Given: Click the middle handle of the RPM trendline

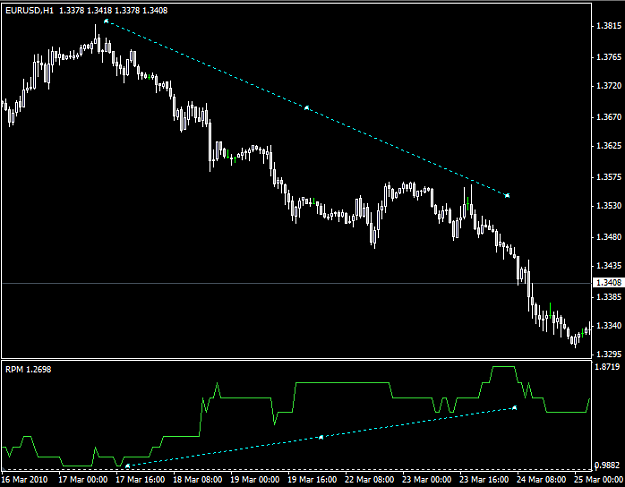Looking at the screenshot, I should click(x=321, y=437).
